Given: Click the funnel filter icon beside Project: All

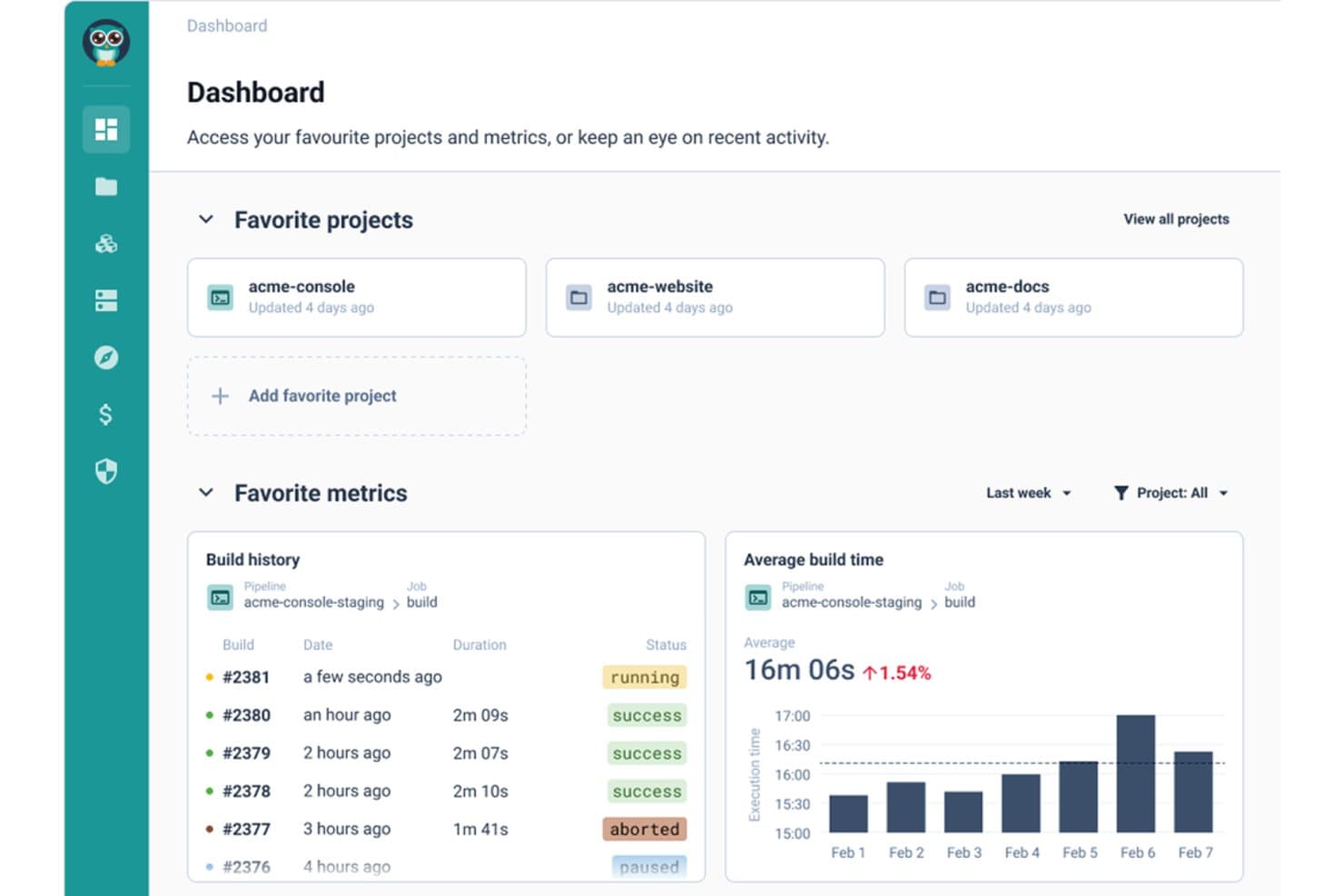Looking at the screenshot, I should [x=1122, y=493].
